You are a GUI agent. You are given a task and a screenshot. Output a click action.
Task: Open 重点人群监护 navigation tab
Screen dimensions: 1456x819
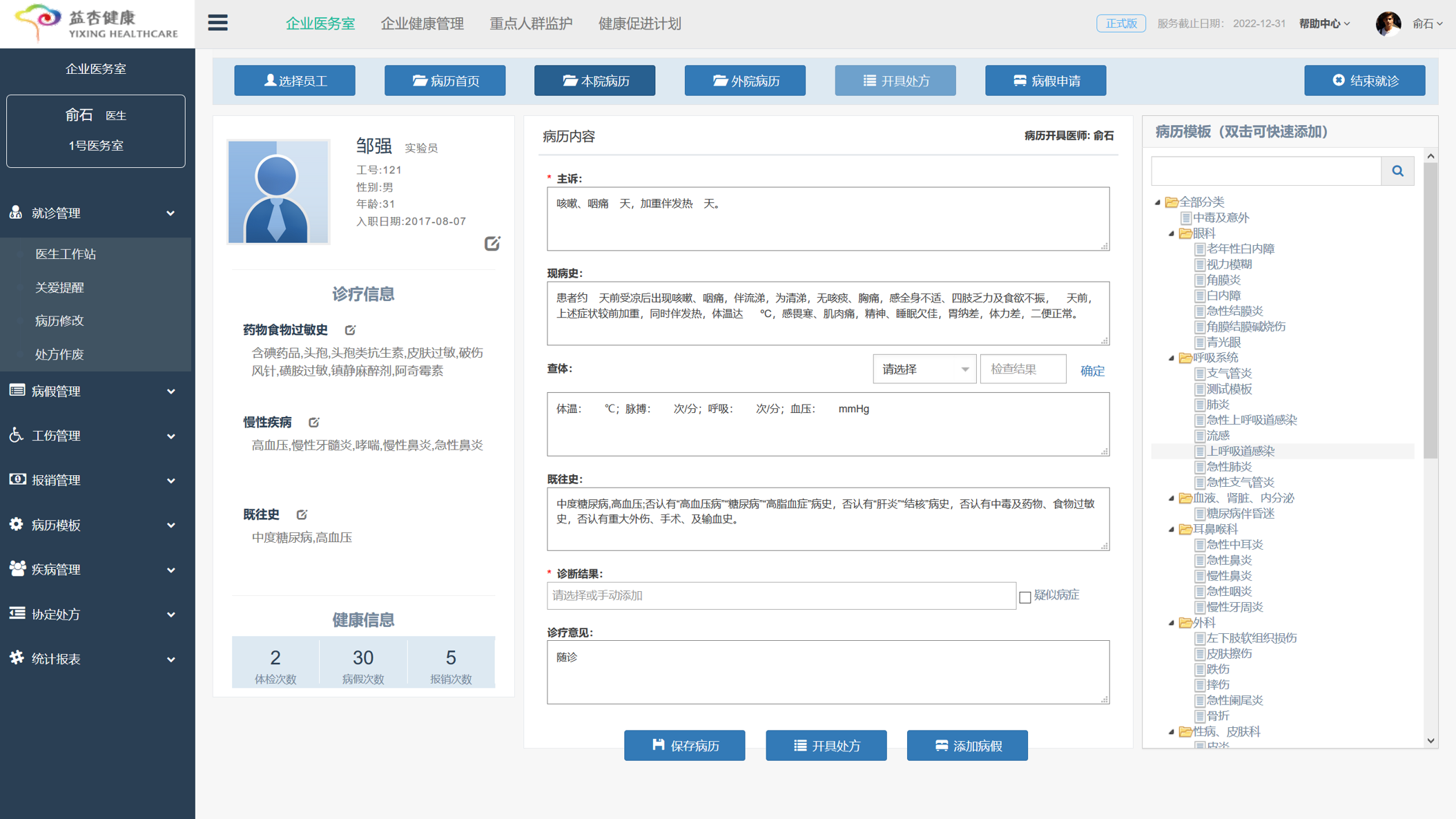click(530, 23)
